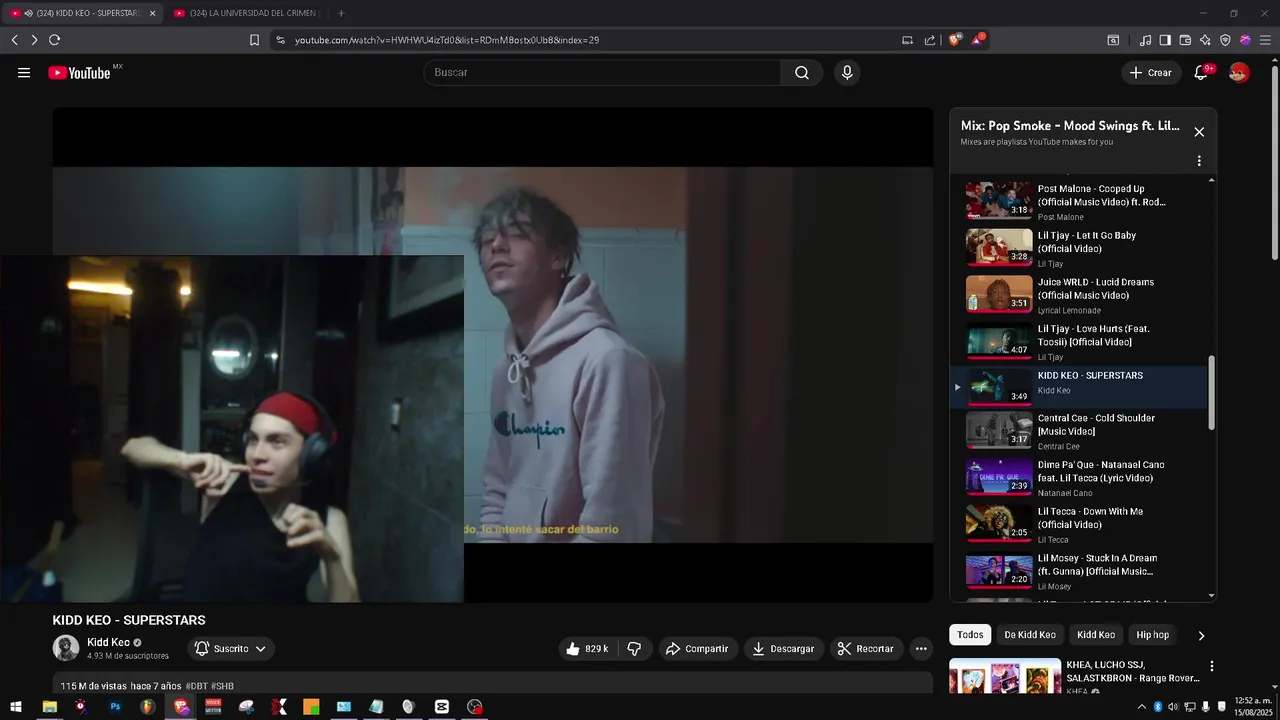This screenshot has width=1280, height=720.
Task: Click the Brave Shields lion icon
Action: point(954,40)
